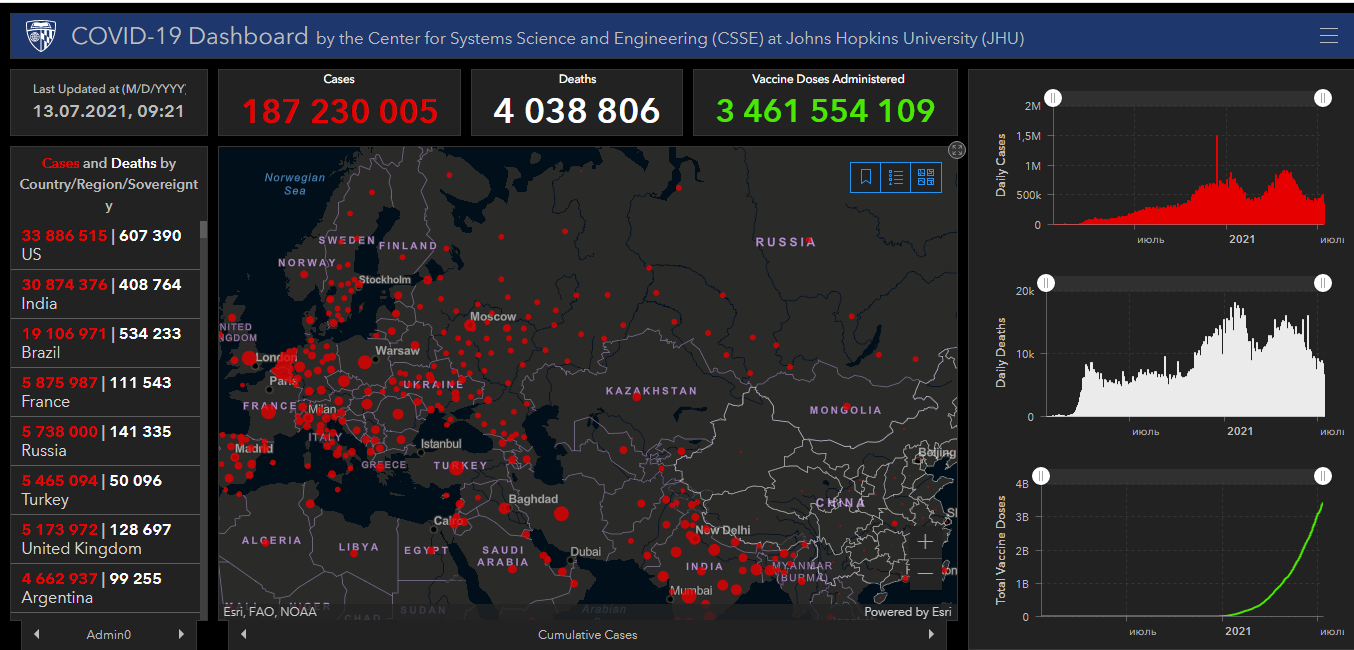Click left handle of Daily Cases range slider
This screenshot has width=1354, height=650.
1054,98
